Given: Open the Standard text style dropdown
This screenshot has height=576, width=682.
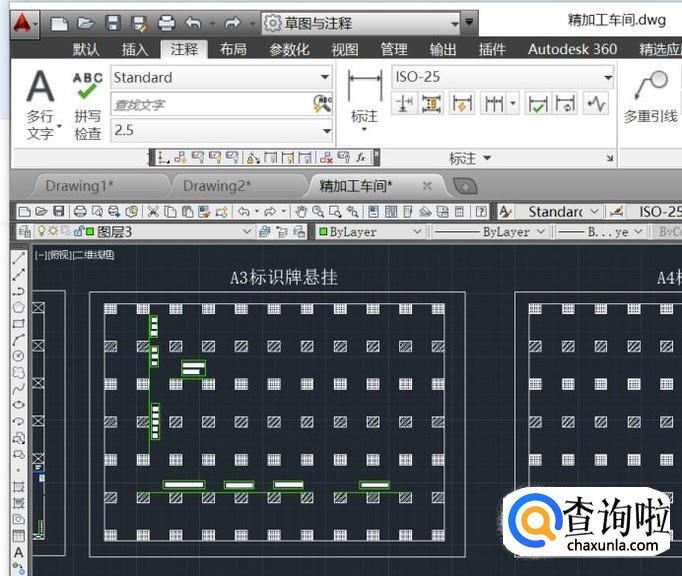Looking at the screenshot, I should 222,77.
